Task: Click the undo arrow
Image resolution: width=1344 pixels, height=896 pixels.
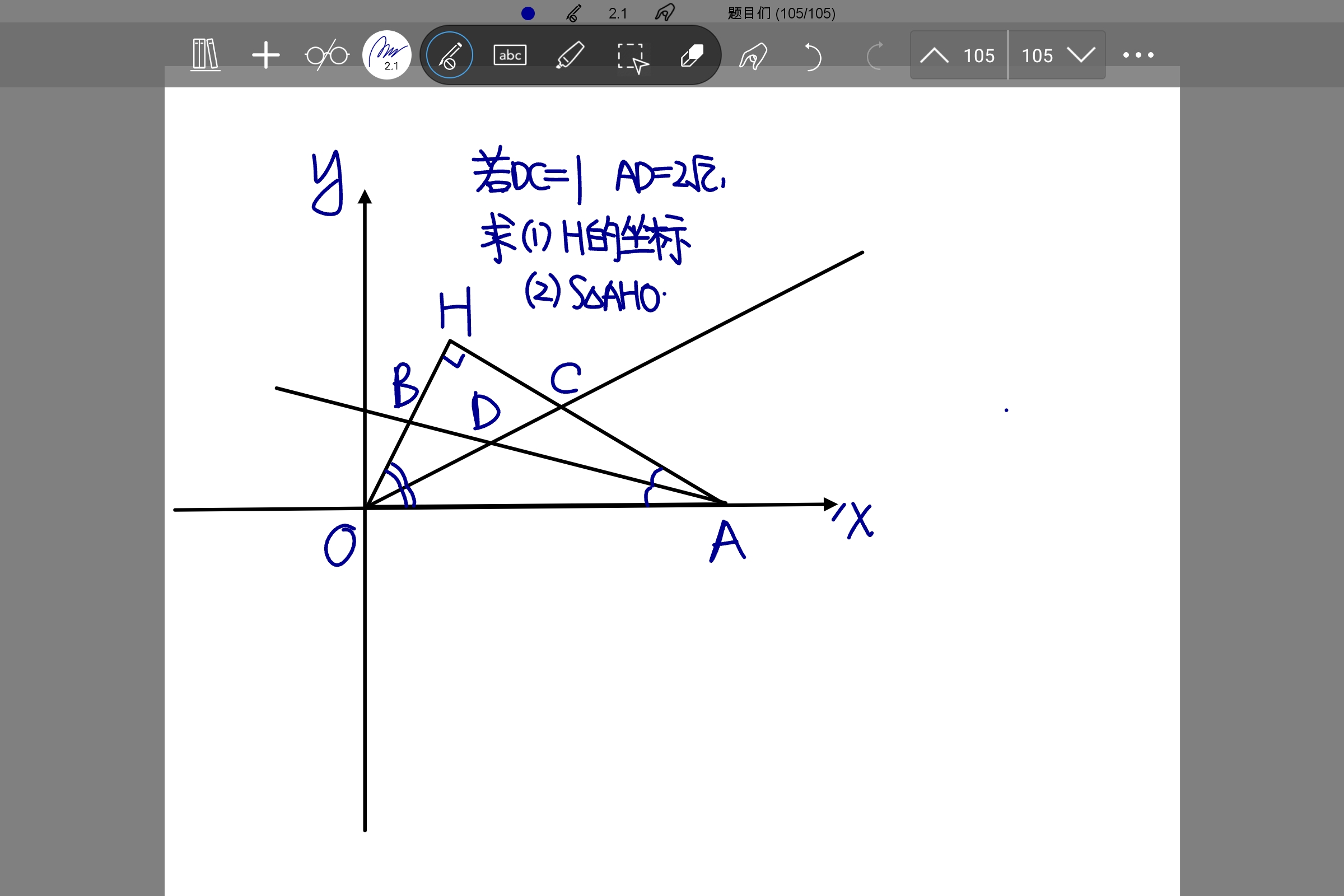Action: coord(813,56)
